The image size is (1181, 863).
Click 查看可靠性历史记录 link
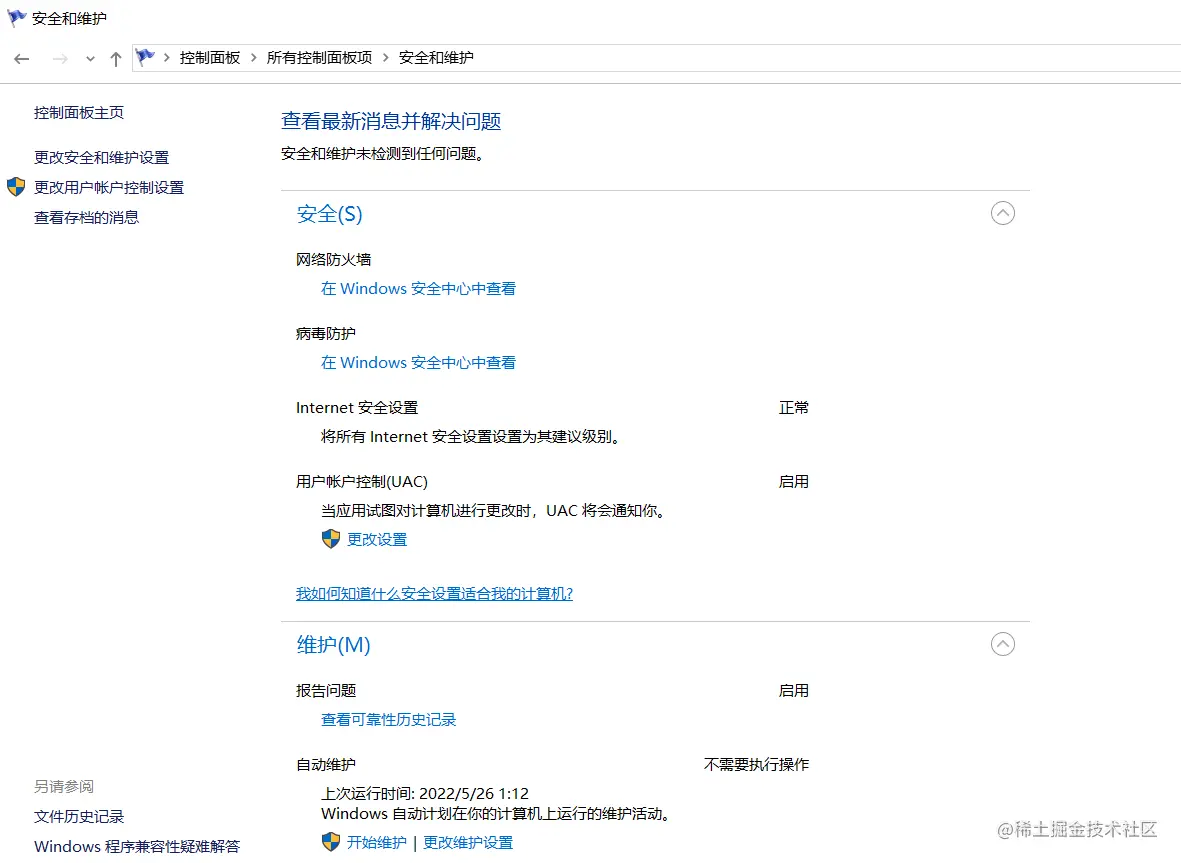388,719
